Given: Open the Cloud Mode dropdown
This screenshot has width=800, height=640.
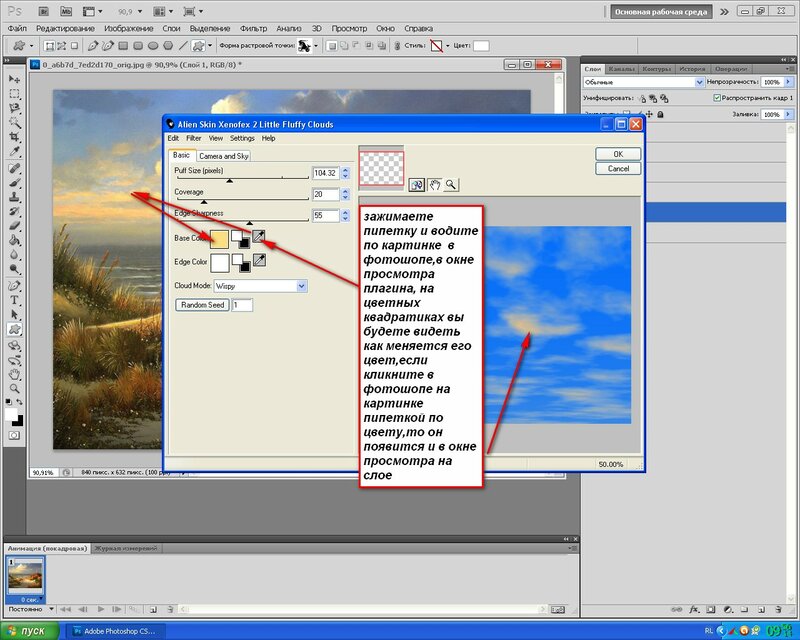Looking at the screenshot, I should point(302,286).
